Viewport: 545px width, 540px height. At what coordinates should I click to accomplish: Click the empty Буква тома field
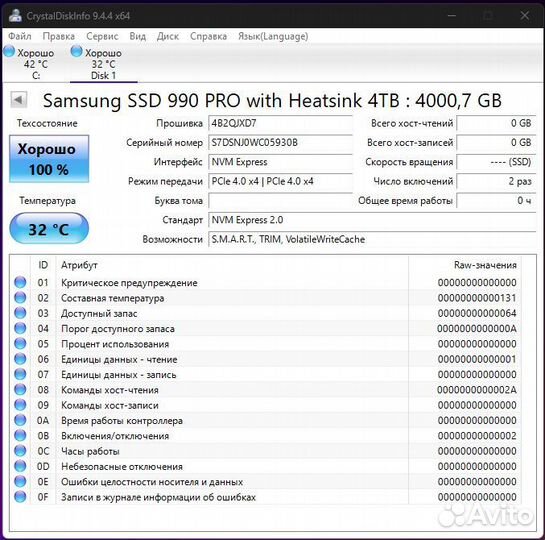point(280,201)
